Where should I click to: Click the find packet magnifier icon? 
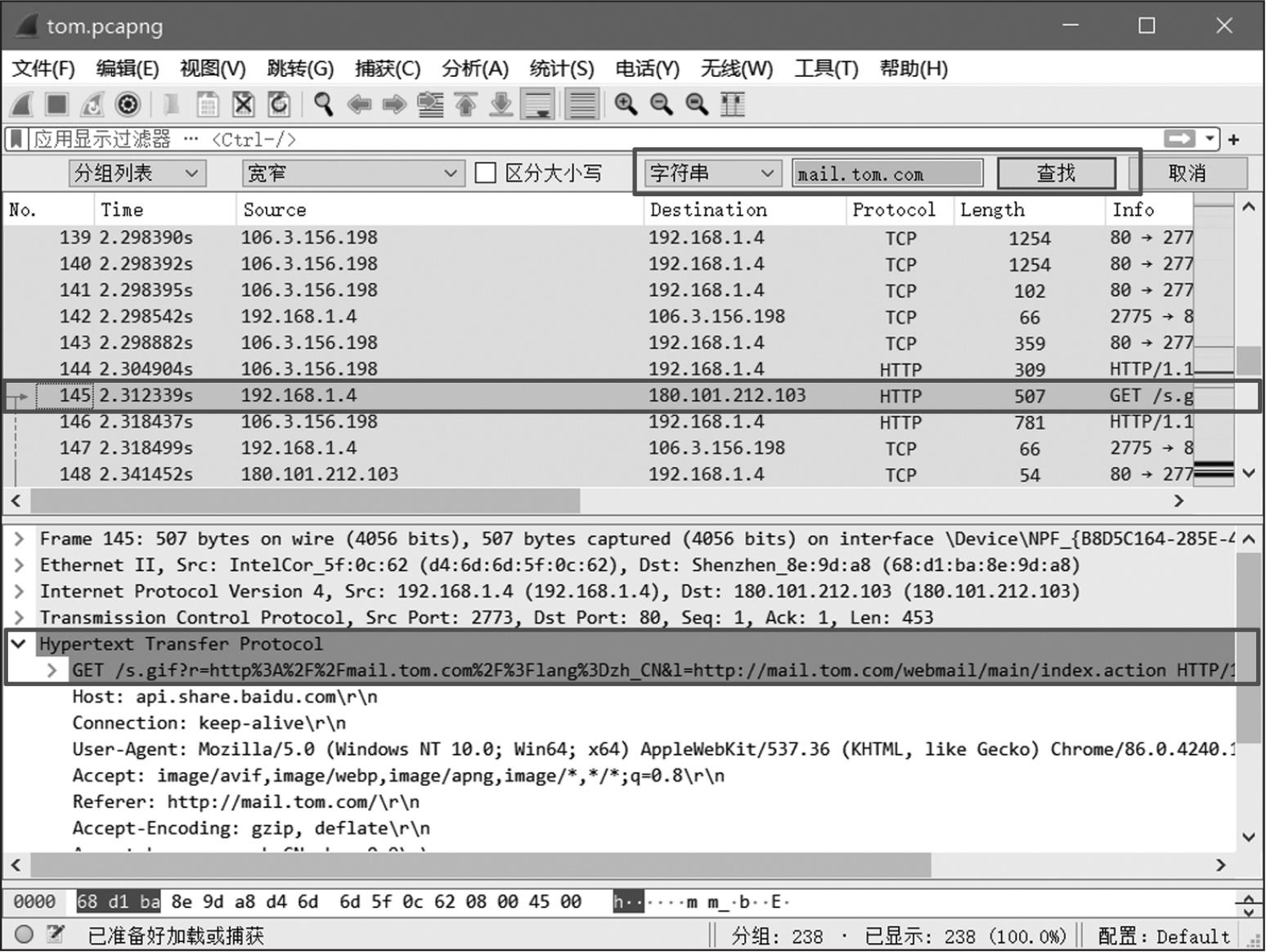click(x=324, y=105)
